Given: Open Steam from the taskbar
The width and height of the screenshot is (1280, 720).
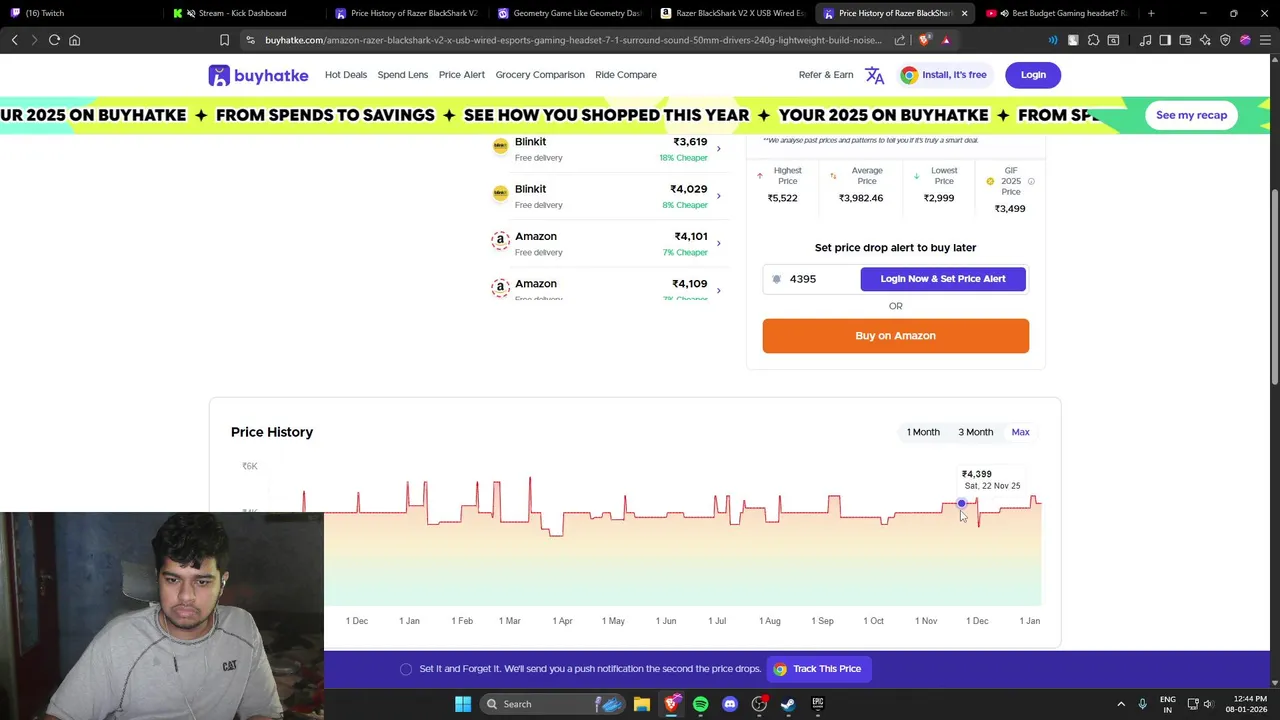Looking at the screenshot, I should point(788,704).
